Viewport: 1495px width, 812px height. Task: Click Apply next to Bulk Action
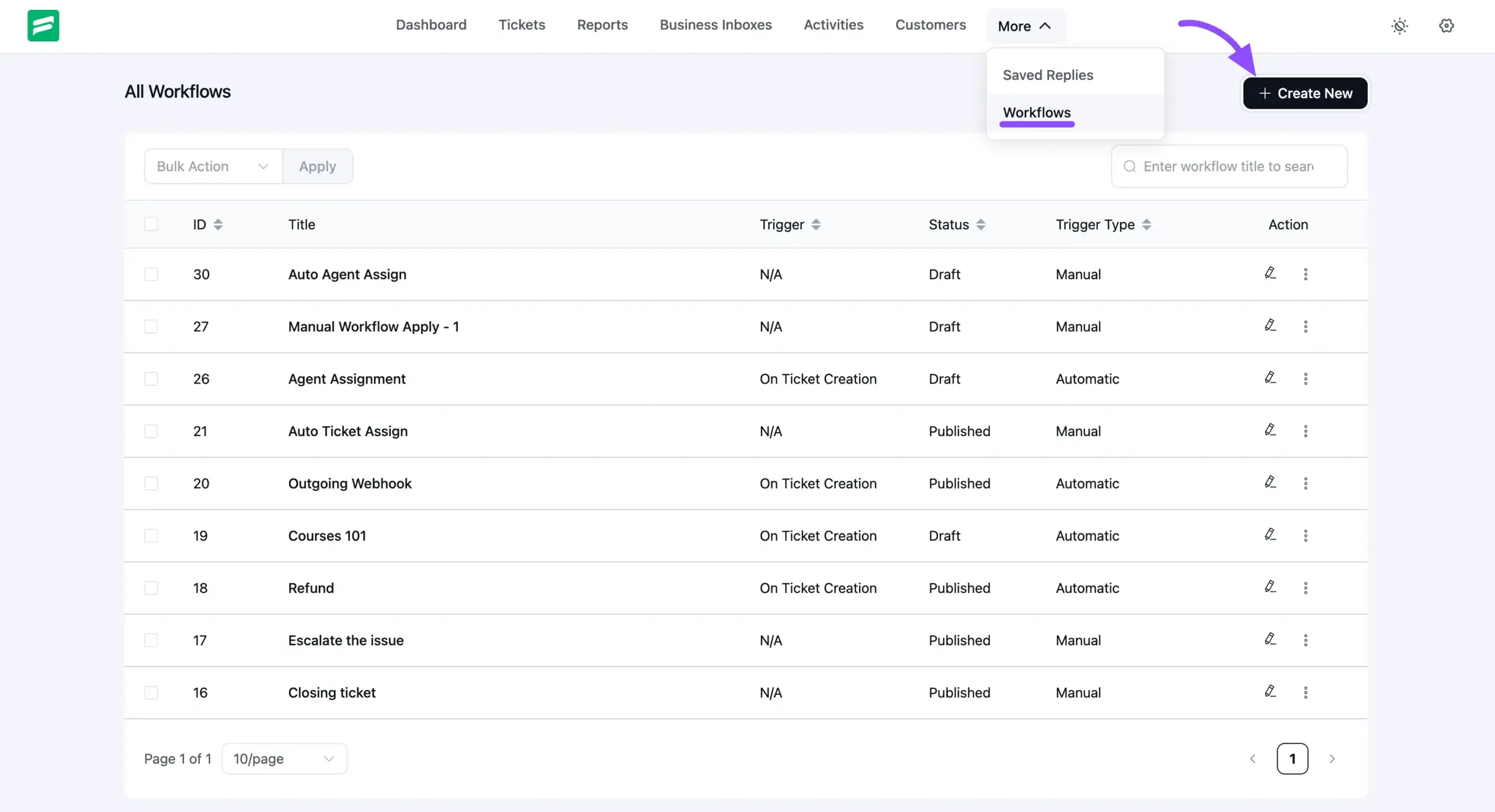click(318, 166)
